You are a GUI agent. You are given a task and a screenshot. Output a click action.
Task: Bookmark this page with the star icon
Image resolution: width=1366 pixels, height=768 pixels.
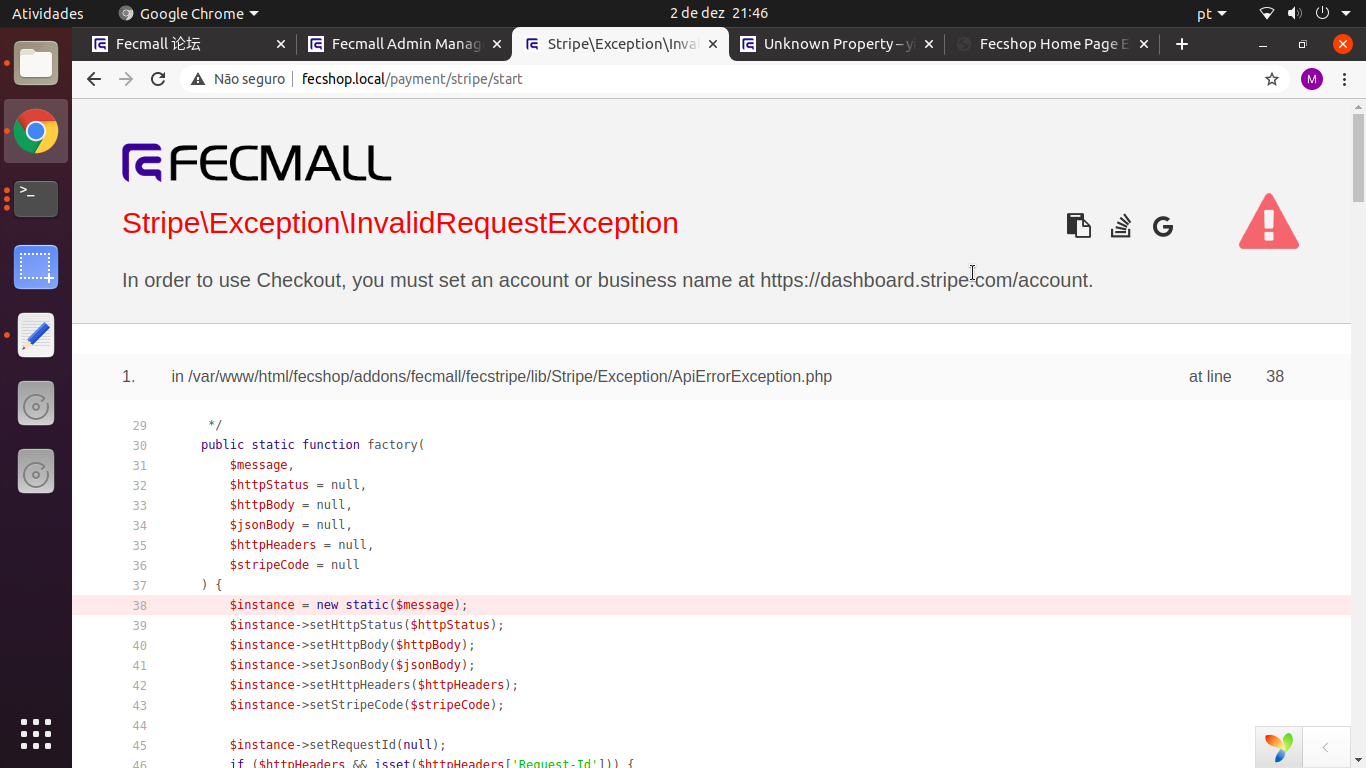click(1272, 79)
